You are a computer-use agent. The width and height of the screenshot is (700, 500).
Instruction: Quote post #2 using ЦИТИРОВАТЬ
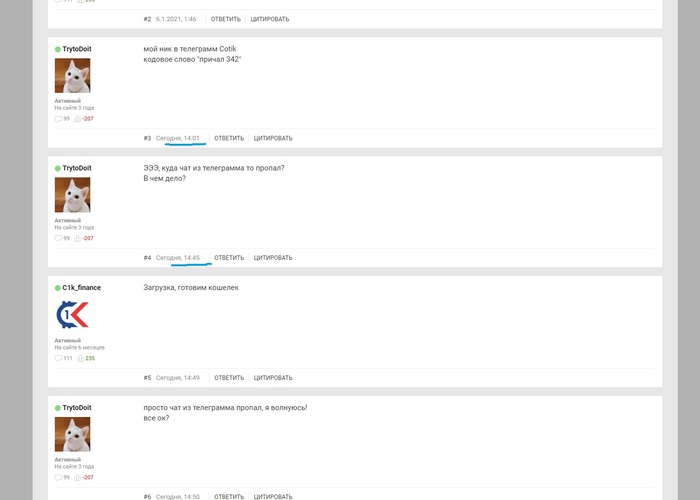pos(270,19)
